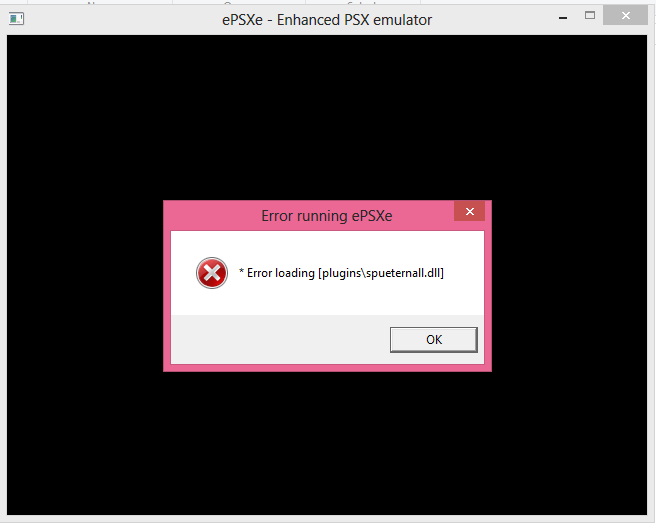The width and height of the screenshot is (656, 523).
Task: Click the "ePSXe - Enhanced PSX emulator" title text
Action: pyautogui.click(x=327, y=20)
